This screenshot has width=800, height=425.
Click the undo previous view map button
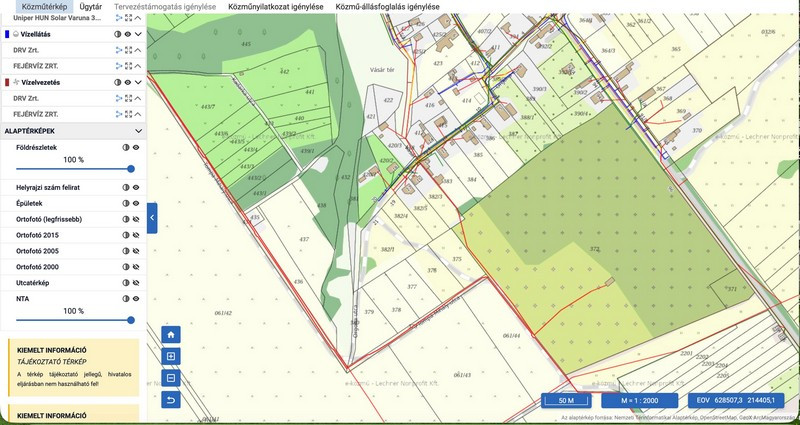point(171,401)
